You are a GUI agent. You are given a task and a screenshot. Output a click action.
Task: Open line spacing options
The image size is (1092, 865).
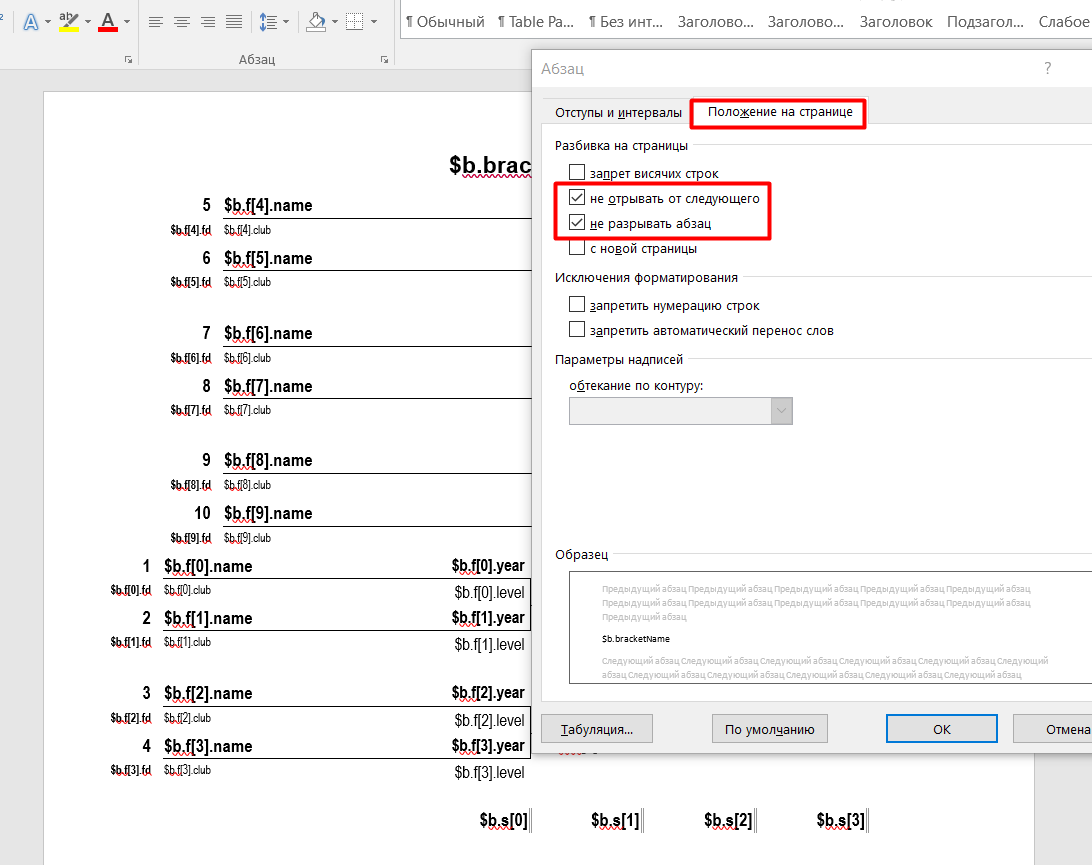pyautogui.click(x=268, y=22)
